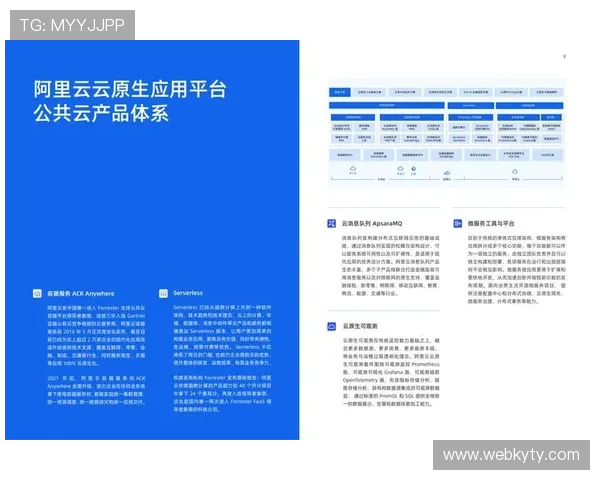Click the 云消息队列 ApsaraMQ section icon
Image resolution: width=600 pixels, height=480 pixels.
[x=331, y=223]
